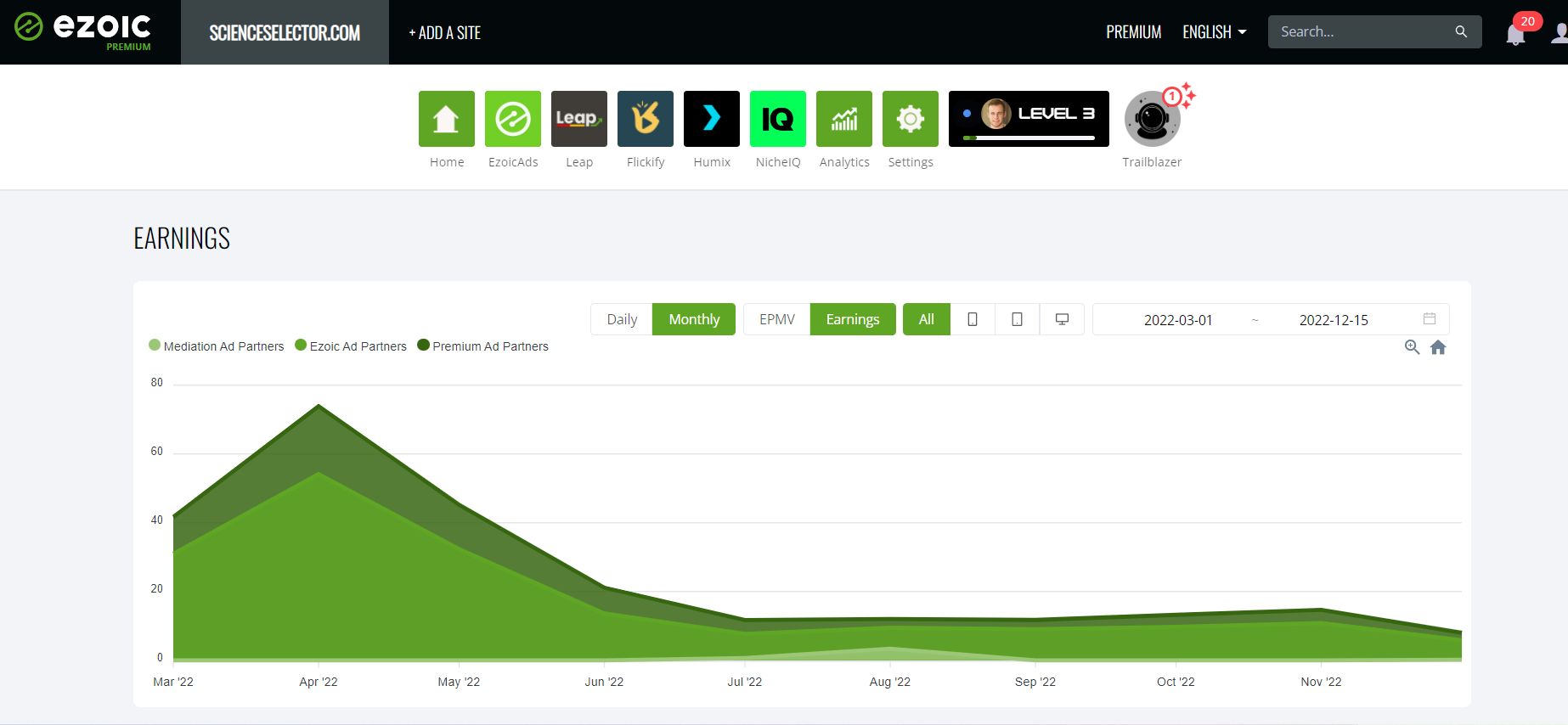Toggle Ezoic Ad Partners series
Image resolution: width=1568 pixels, height=725 pixels.
pos(351,346)
